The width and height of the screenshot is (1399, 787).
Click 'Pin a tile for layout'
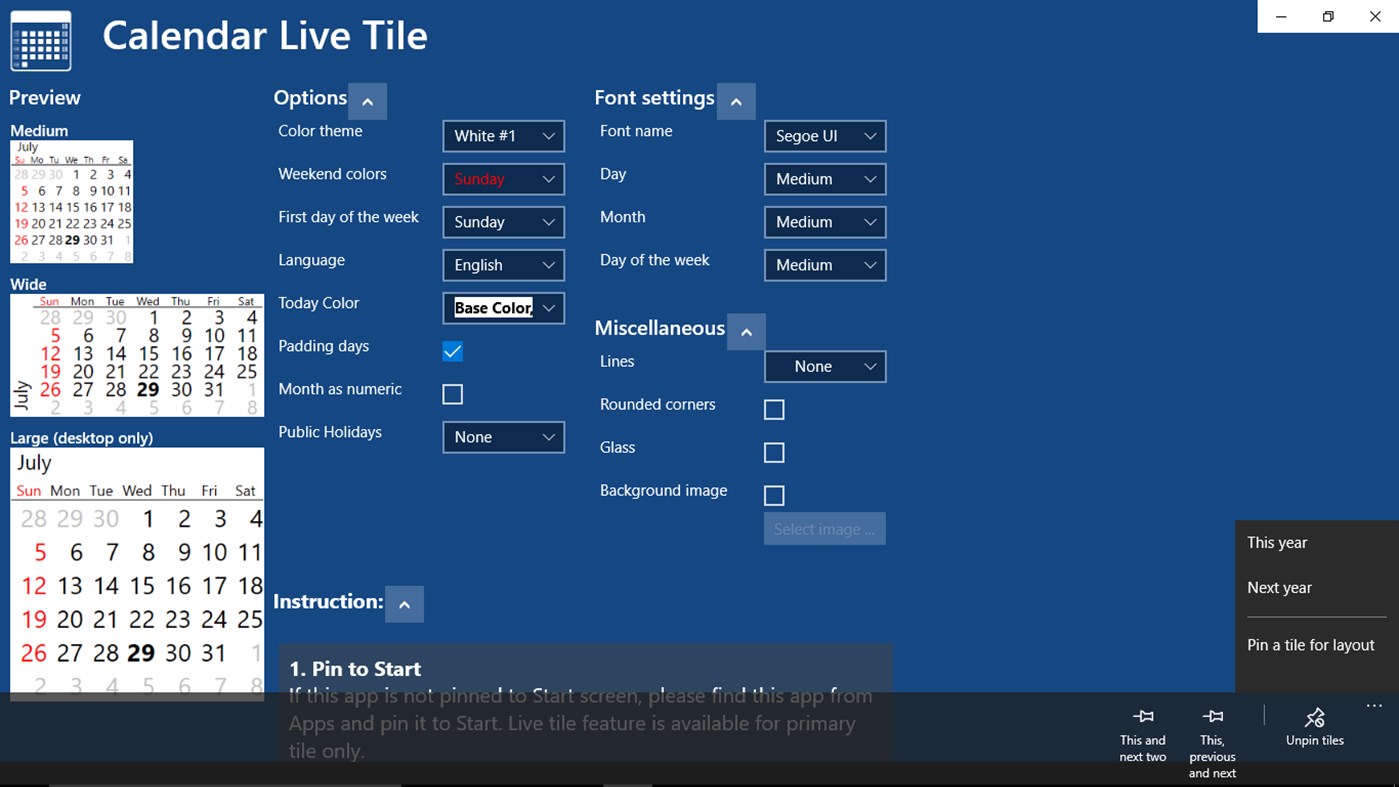pos(1310,644)
